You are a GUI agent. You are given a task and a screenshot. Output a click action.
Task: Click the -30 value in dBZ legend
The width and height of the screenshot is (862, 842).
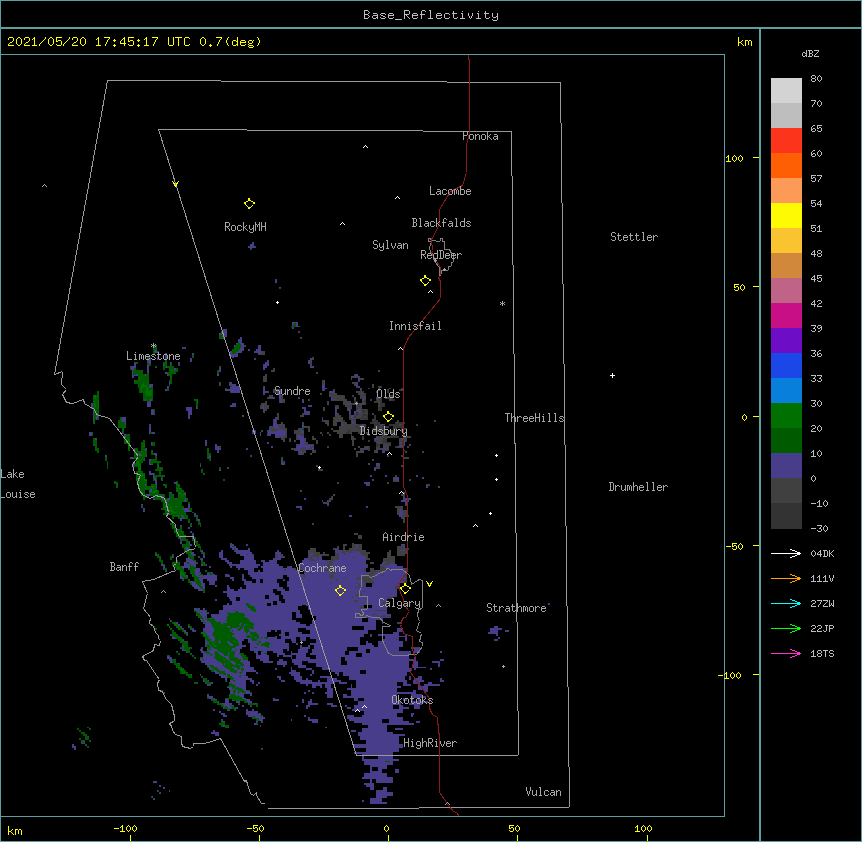click(819, 529)
